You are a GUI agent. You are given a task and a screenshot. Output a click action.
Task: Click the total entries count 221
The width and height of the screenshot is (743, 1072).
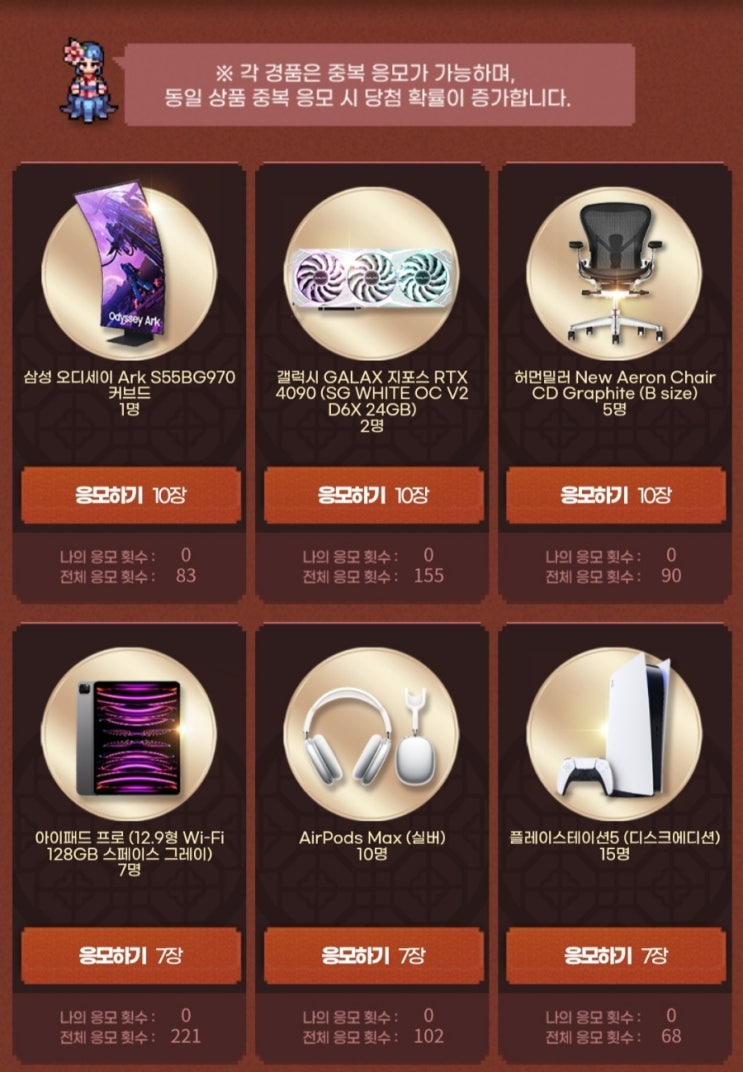pyautogui.click(x=185, y=1036)
